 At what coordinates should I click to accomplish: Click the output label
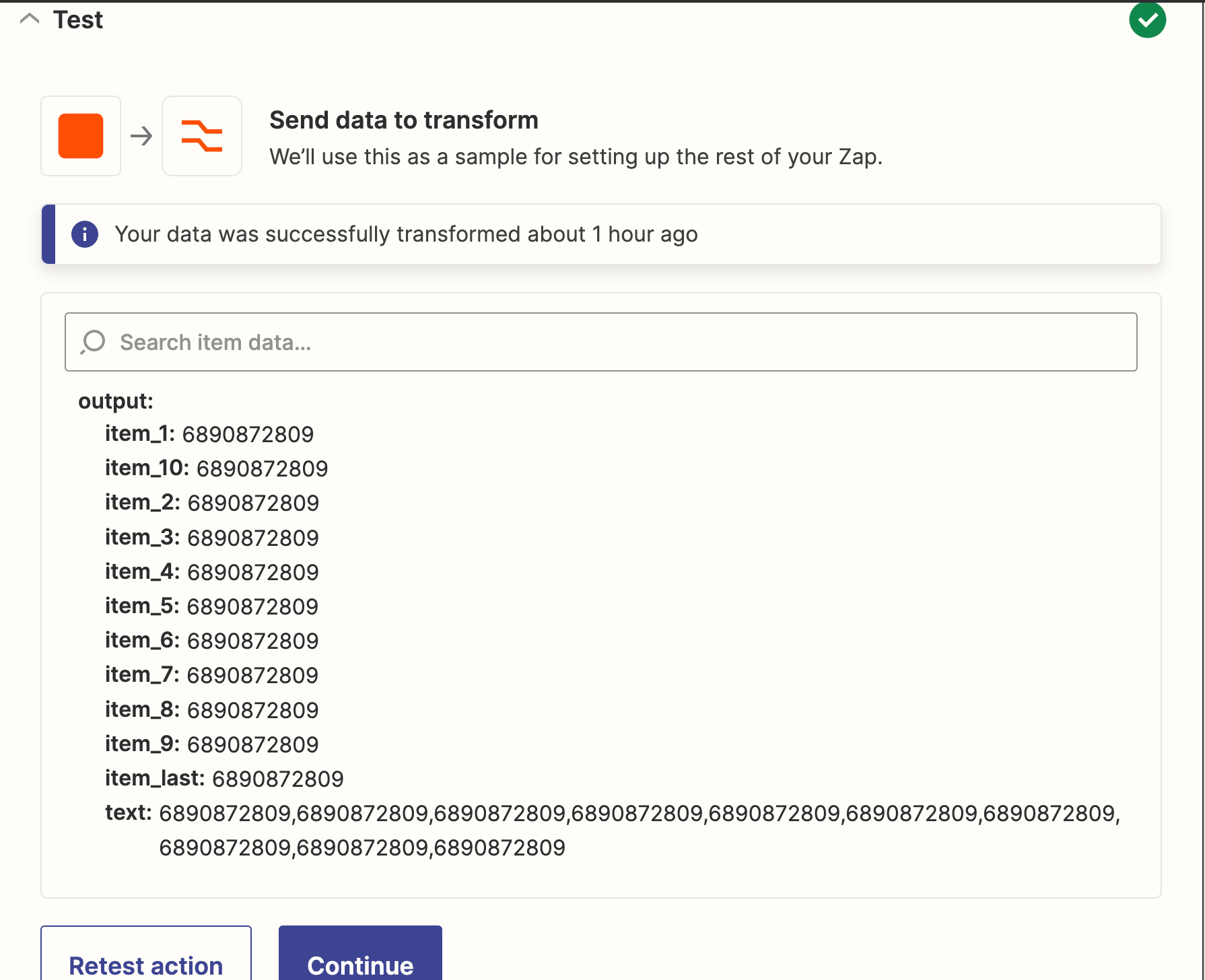[116, 401]
